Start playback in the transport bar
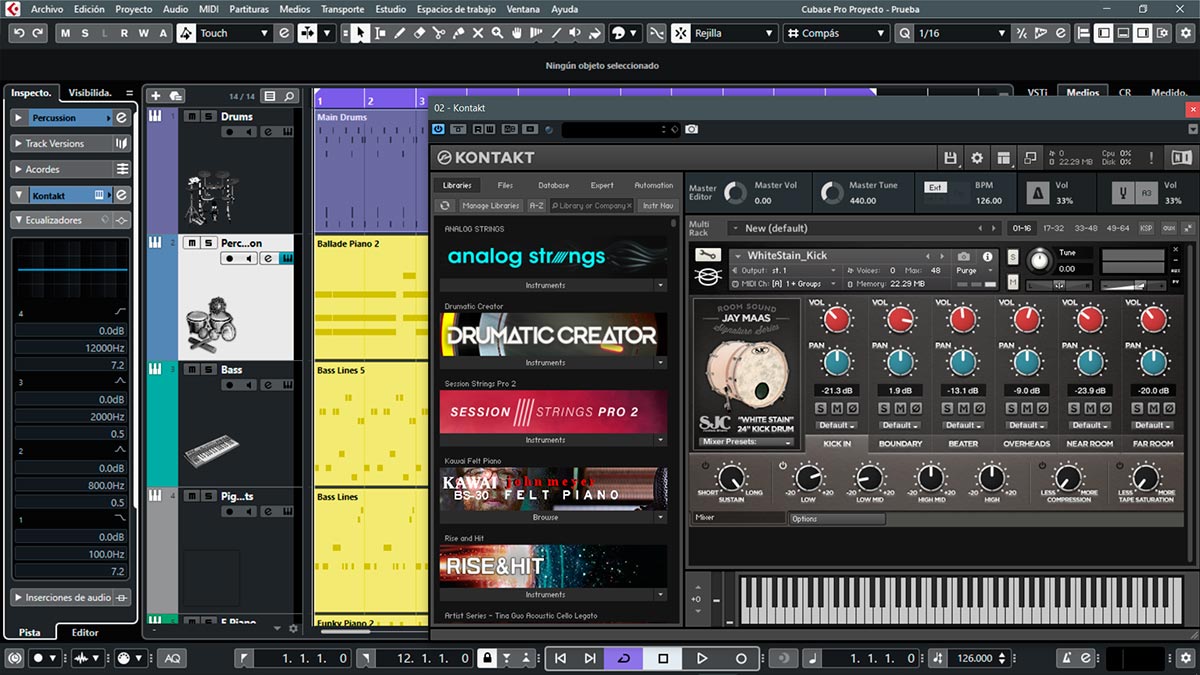Image resolution: width=1200 pixels, height=675 pixels. pyautogui.click(x=702, y=658)
